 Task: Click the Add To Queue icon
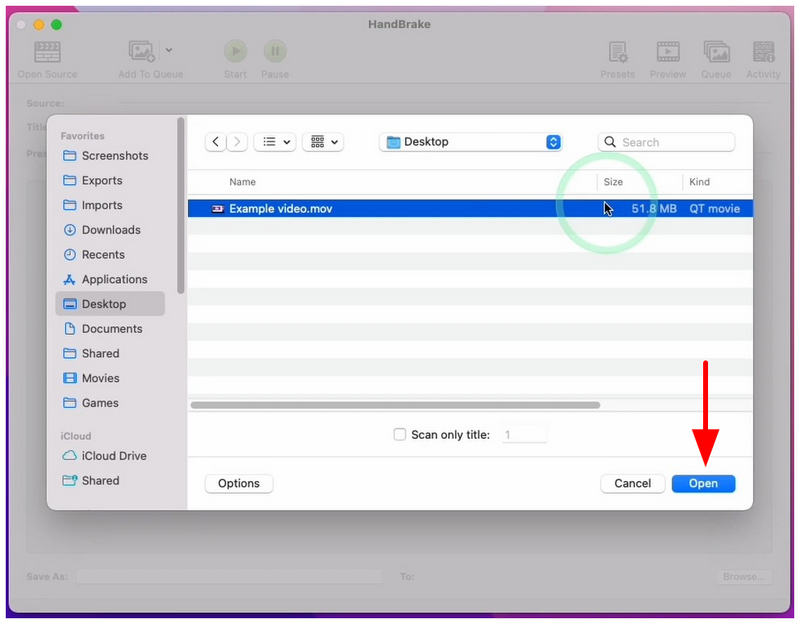click(141, 52)
